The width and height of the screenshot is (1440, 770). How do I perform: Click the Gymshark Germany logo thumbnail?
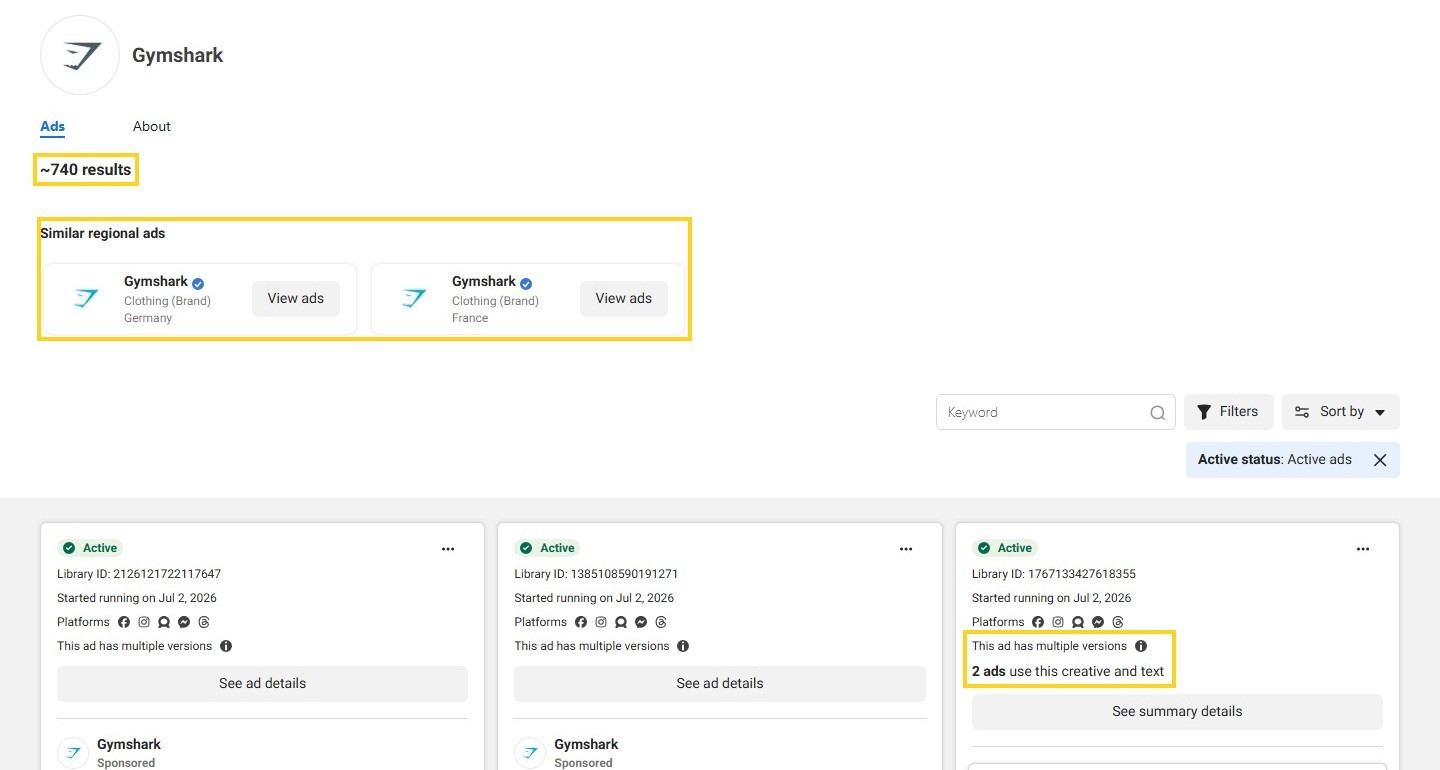point(85,298)
